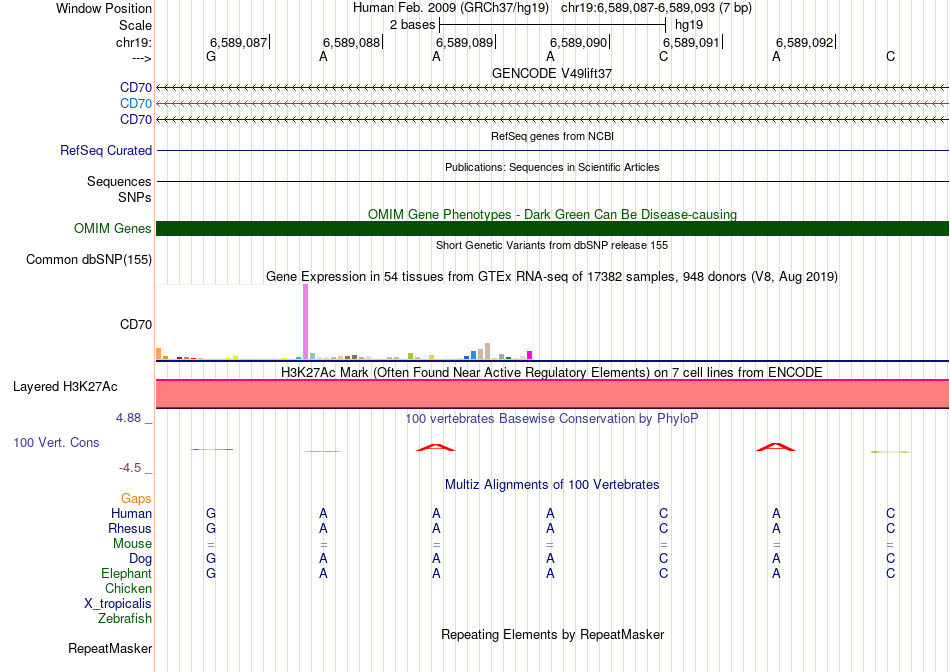This screenshot has width=950, height=672.
Task: Click the 100 vertebrates Basewise Conservation title
Action: coord(552,418)
